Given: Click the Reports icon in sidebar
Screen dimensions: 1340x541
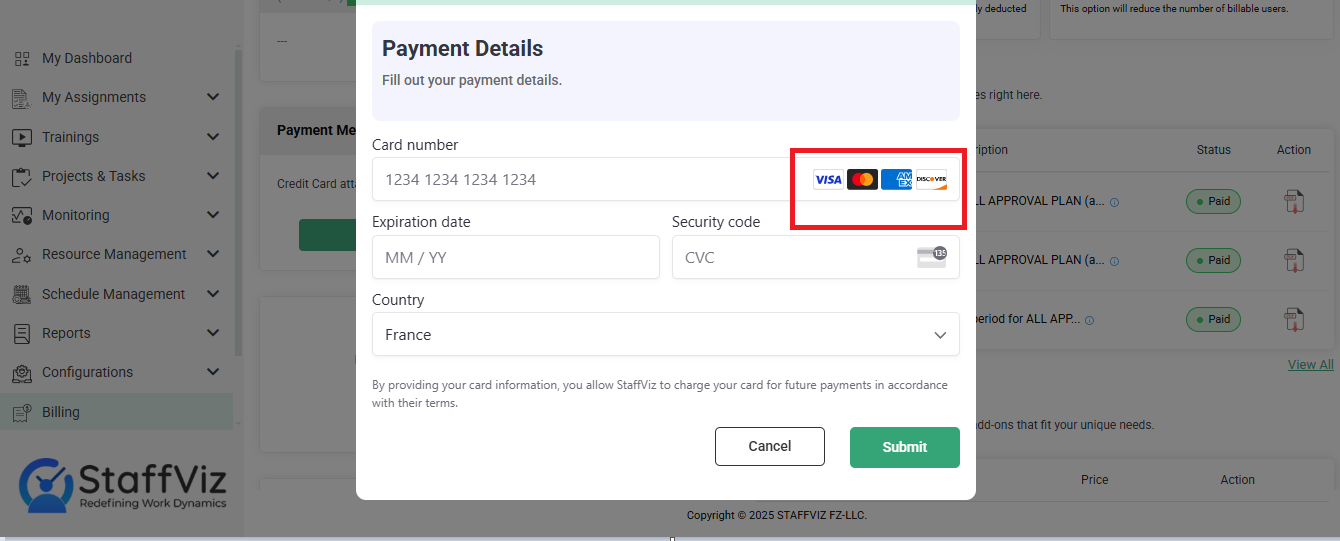Looking at the screenshot, I should pyautogui.click(x=22, y=333).
